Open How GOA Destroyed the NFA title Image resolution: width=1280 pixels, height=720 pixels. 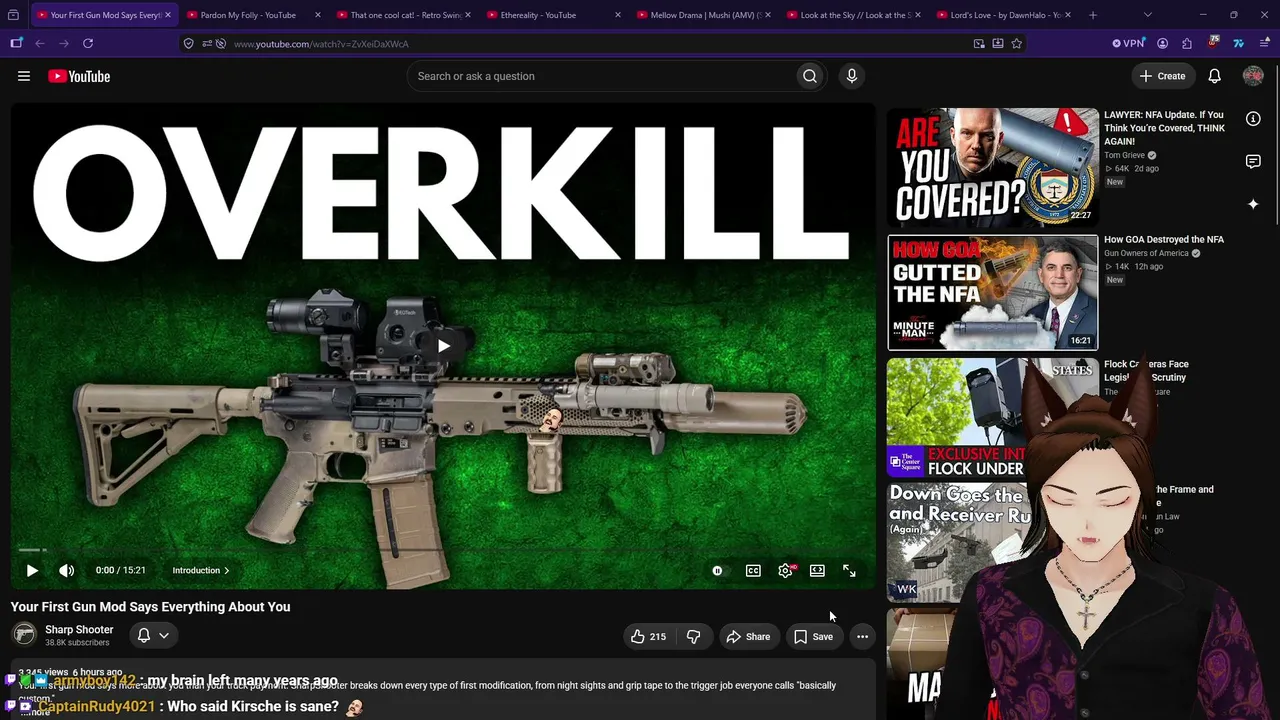(1164, 240)
